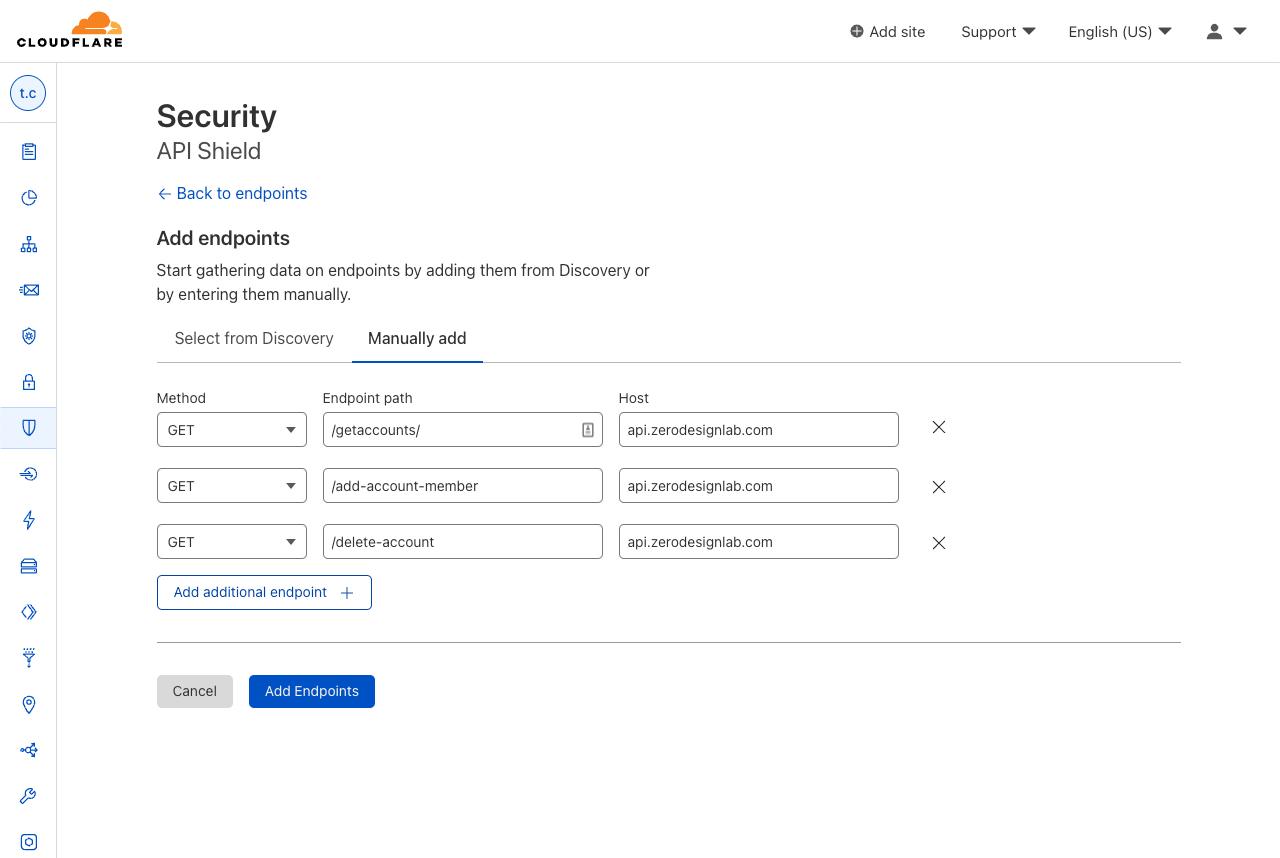Open Workers chevrons icon in sidebar

pyautogui.click(x=29, y=612)
